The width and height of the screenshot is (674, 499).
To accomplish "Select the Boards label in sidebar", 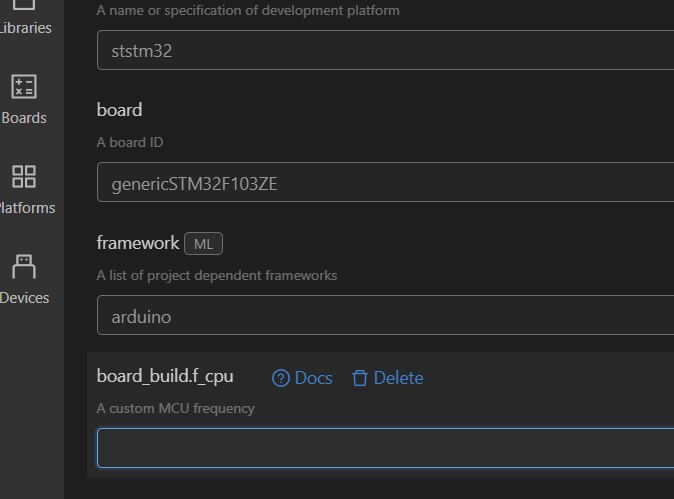I will 25,118.
